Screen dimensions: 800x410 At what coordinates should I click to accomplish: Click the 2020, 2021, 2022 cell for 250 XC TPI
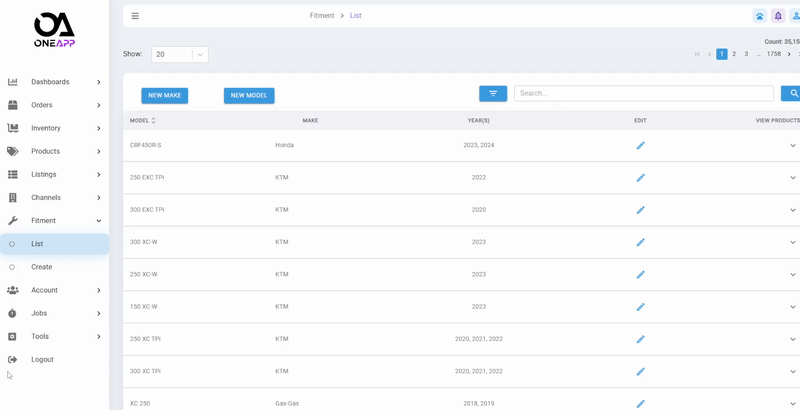pyautogui.click(x=479, y=339)
